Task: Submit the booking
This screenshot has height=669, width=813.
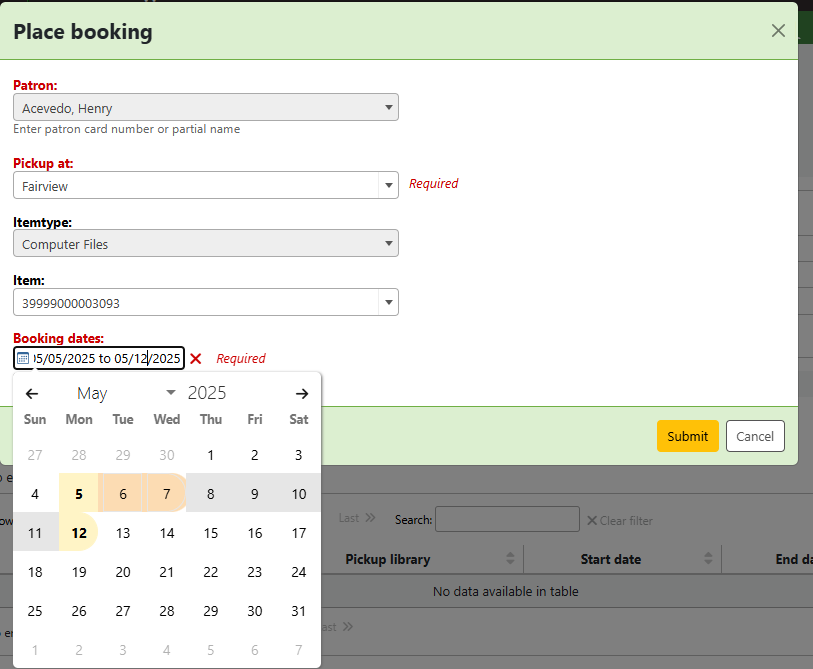Action: 687,436
